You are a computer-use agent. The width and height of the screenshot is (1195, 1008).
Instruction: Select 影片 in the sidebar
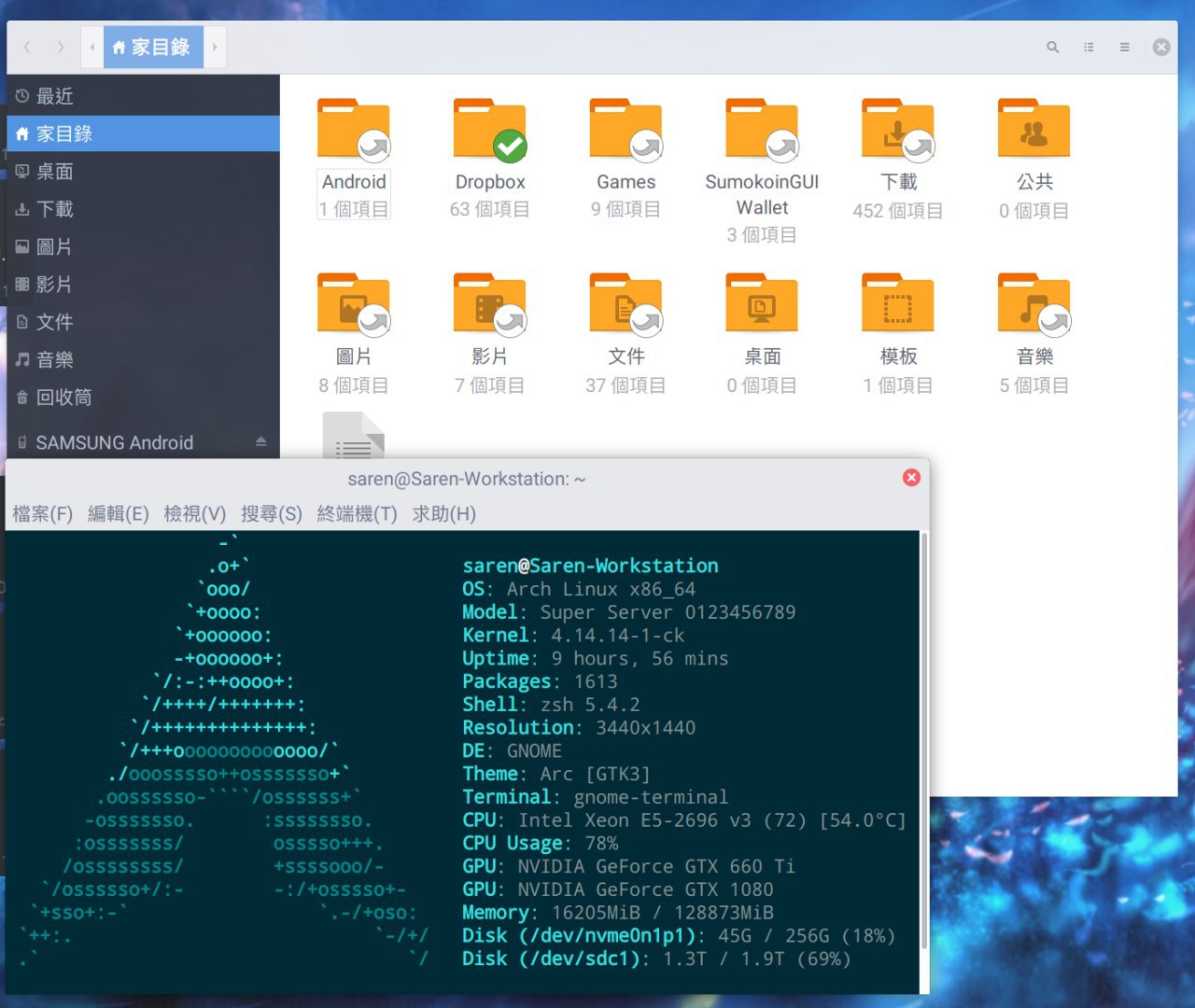coord(143,284)
